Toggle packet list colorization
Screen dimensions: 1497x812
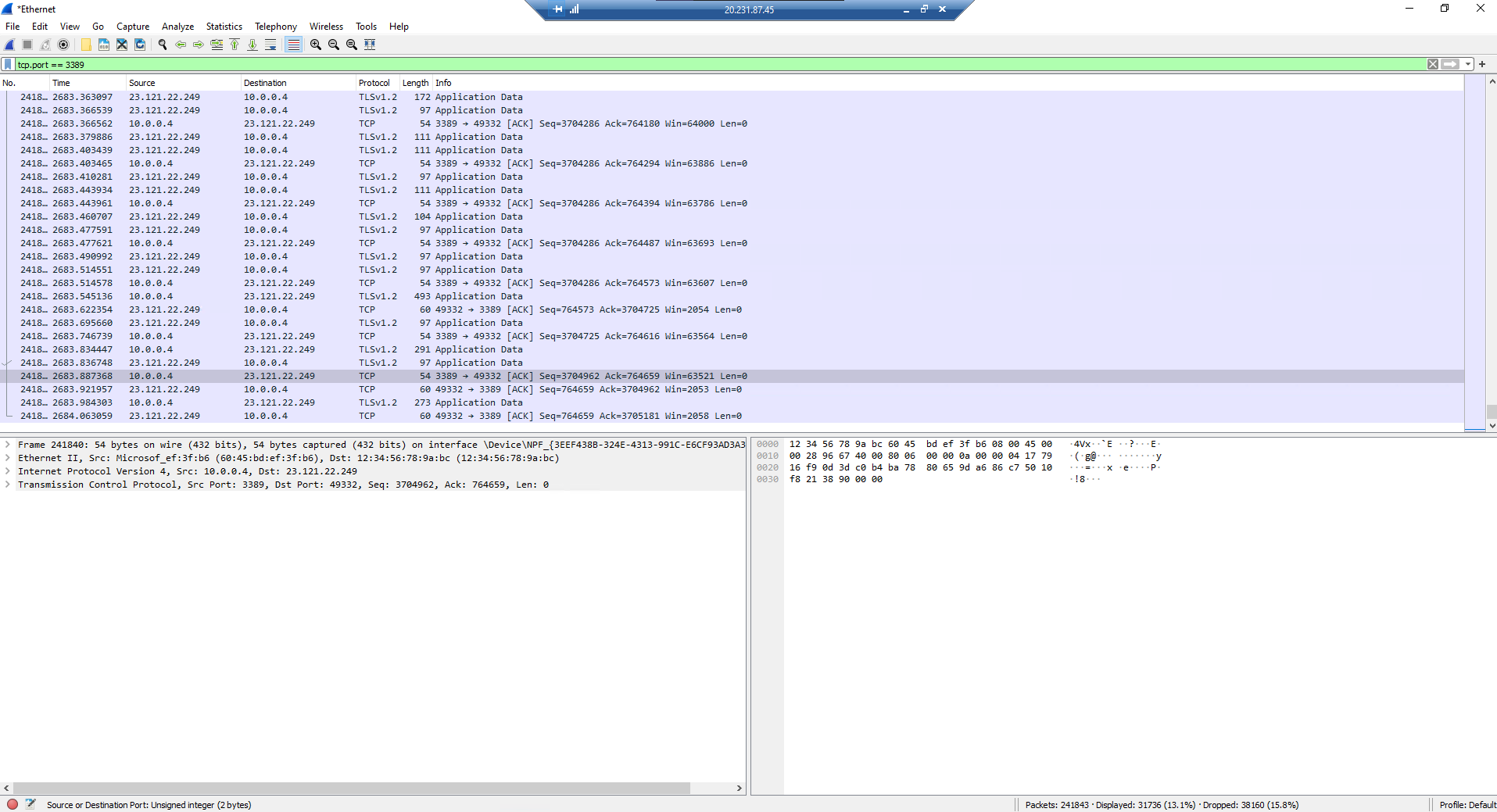[293, 45]
